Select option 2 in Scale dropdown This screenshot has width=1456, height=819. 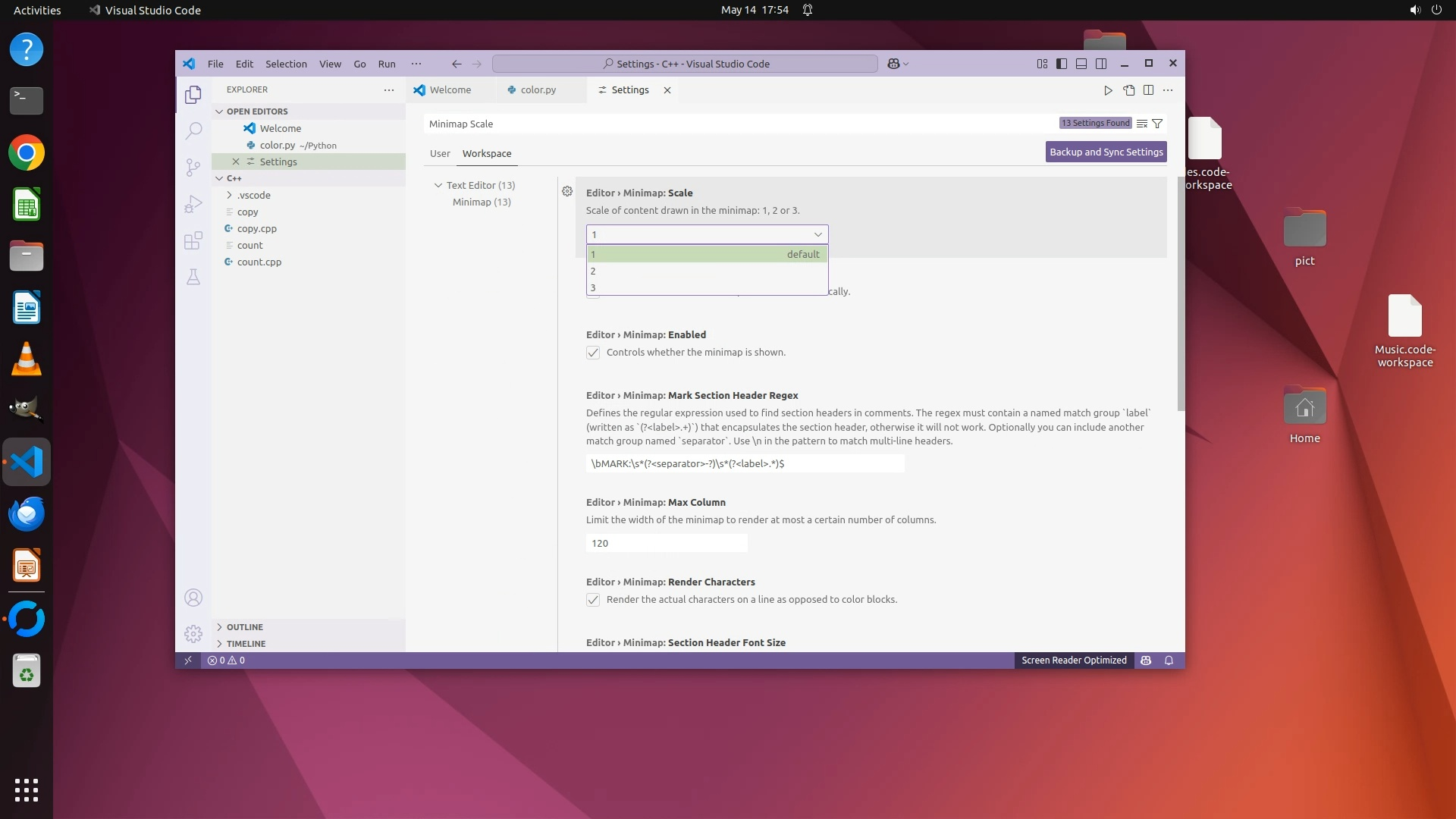click(x=705, y=271)
